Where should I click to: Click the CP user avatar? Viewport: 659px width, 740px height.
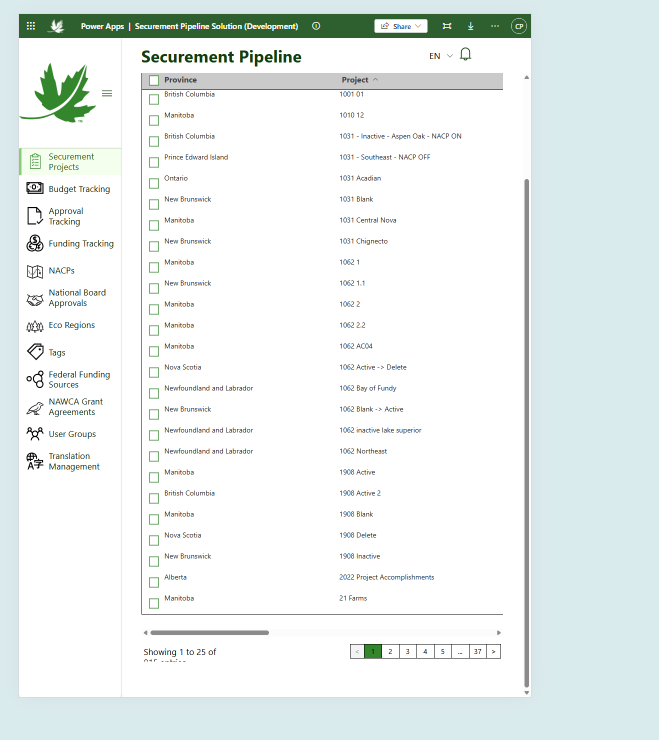pyautogui.click(x=519, y=26)
